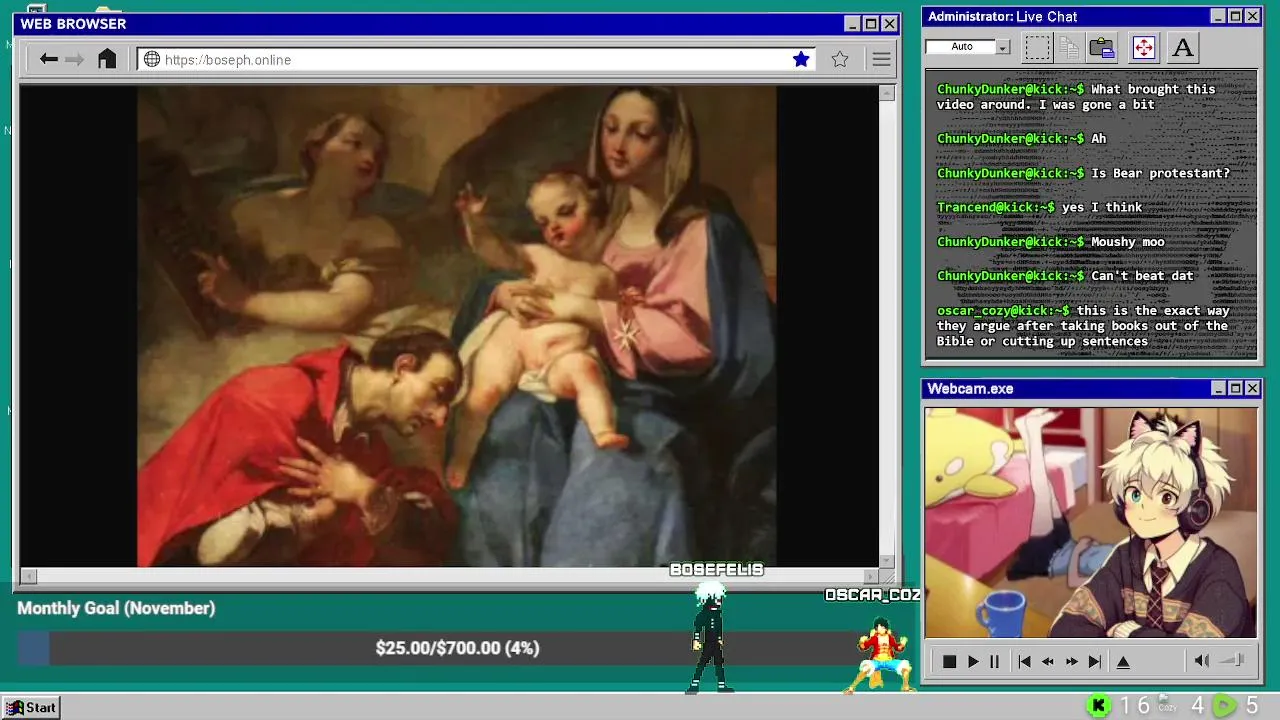Viewport: 1280px width, 720px height.
Task: Click 'Is Bear protestant?' chat message
Action: (x=1160, y=173)
